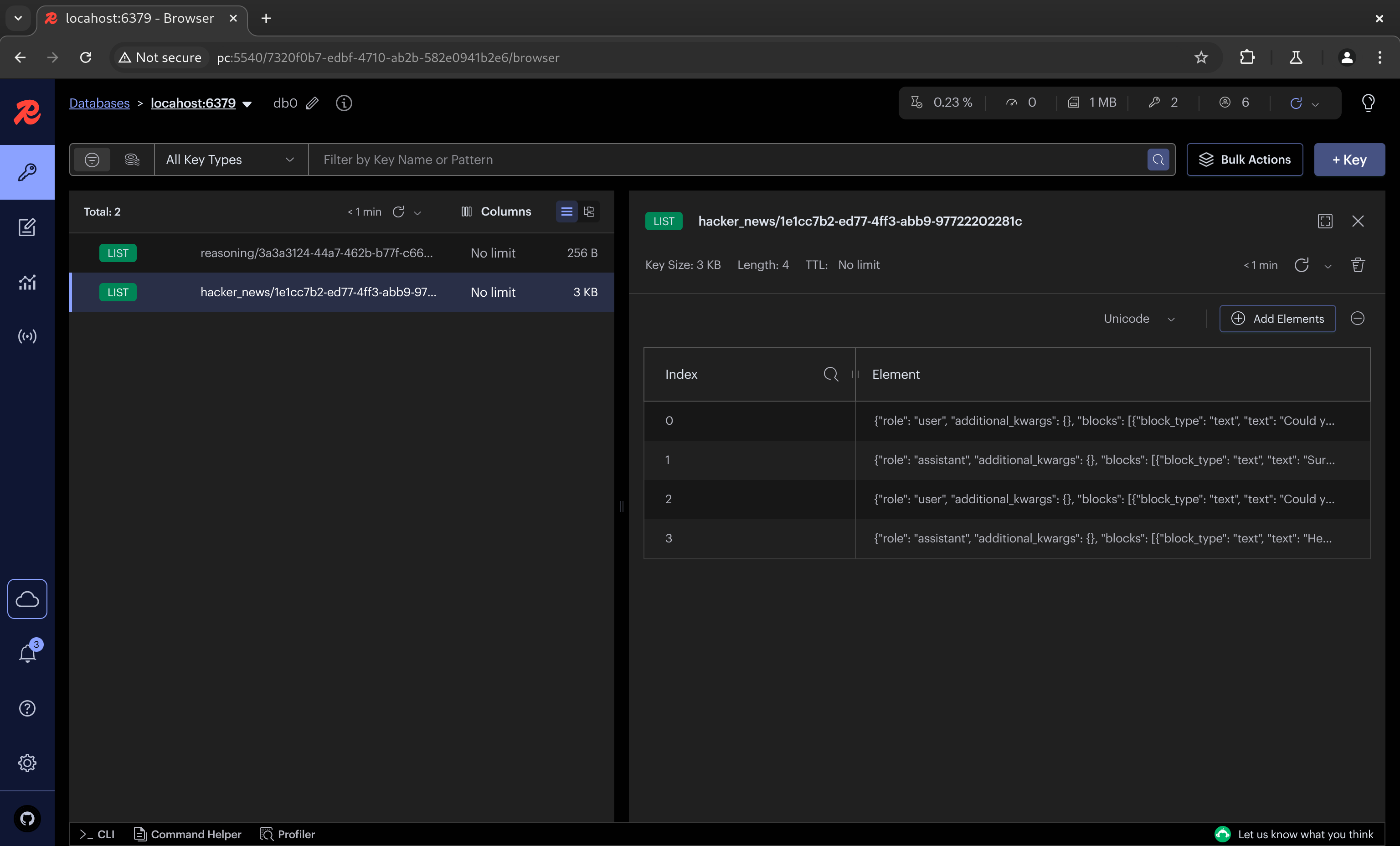Open the CLI panel
Viewport: 1400px width, 846px height.
97,834
